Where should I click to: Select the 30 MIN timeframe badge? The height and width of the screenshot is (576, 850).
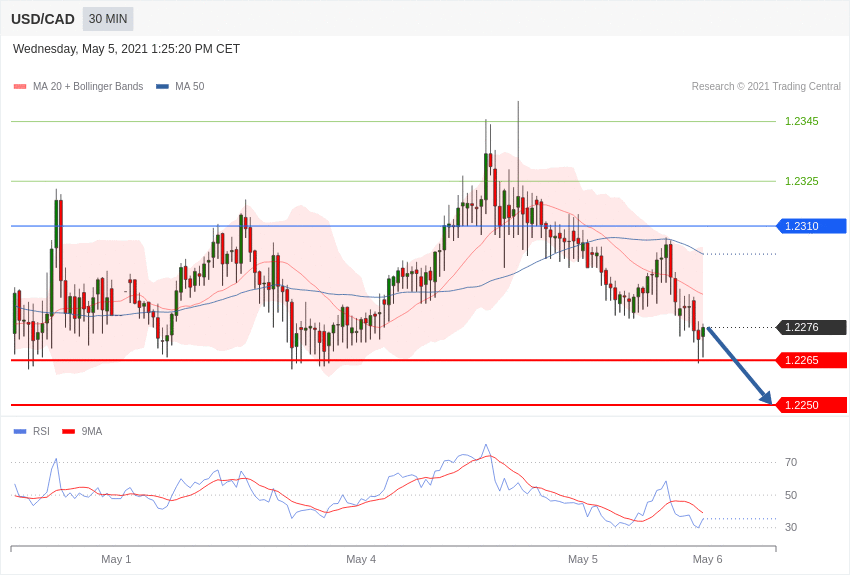pyautogui.click(x=108, y=19)
